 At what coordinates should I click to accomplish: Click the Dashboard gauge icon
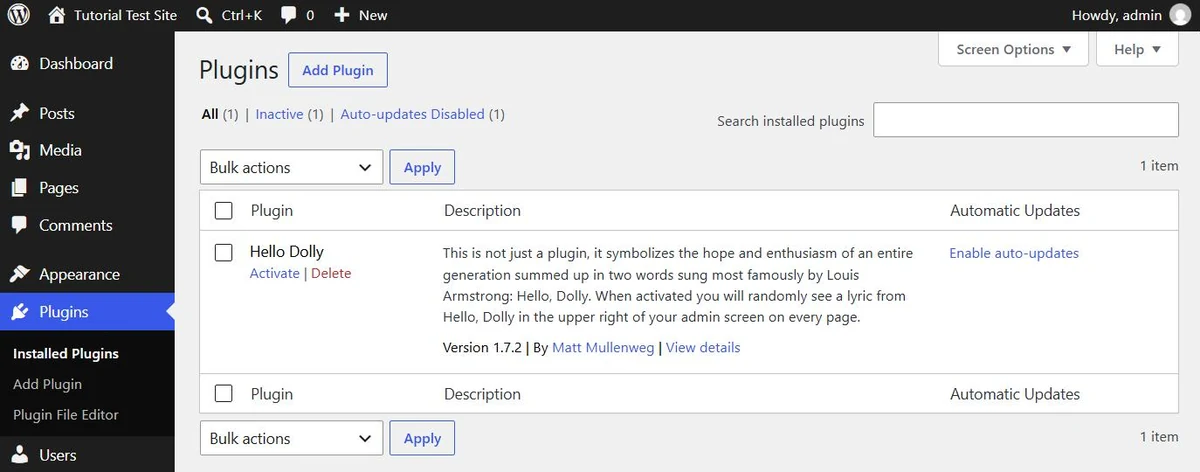pos(20,63)
